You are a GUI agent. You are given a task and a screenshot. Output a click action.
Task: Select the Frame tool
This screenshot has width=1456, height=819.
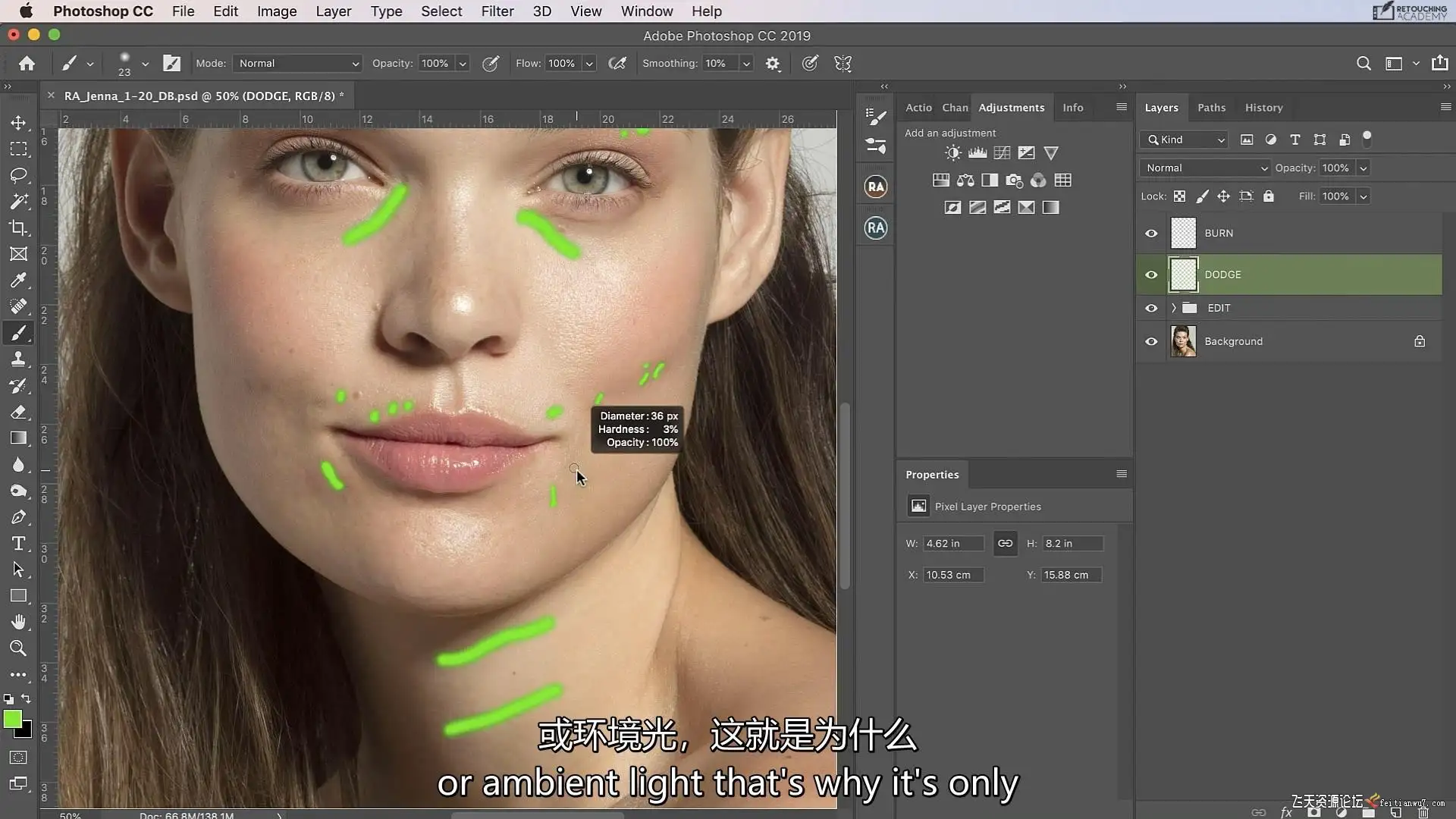(x=18, y=254)
